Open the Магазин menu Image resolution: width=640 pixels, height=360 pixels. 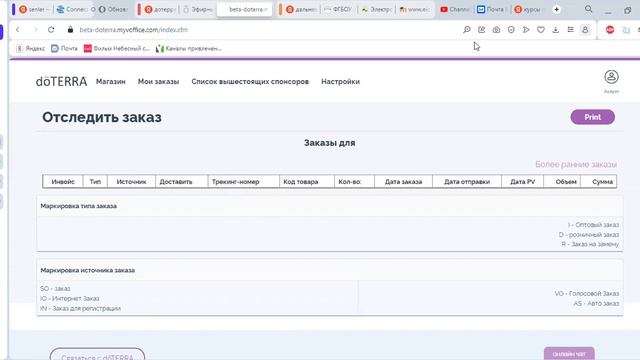coord(111,82)
